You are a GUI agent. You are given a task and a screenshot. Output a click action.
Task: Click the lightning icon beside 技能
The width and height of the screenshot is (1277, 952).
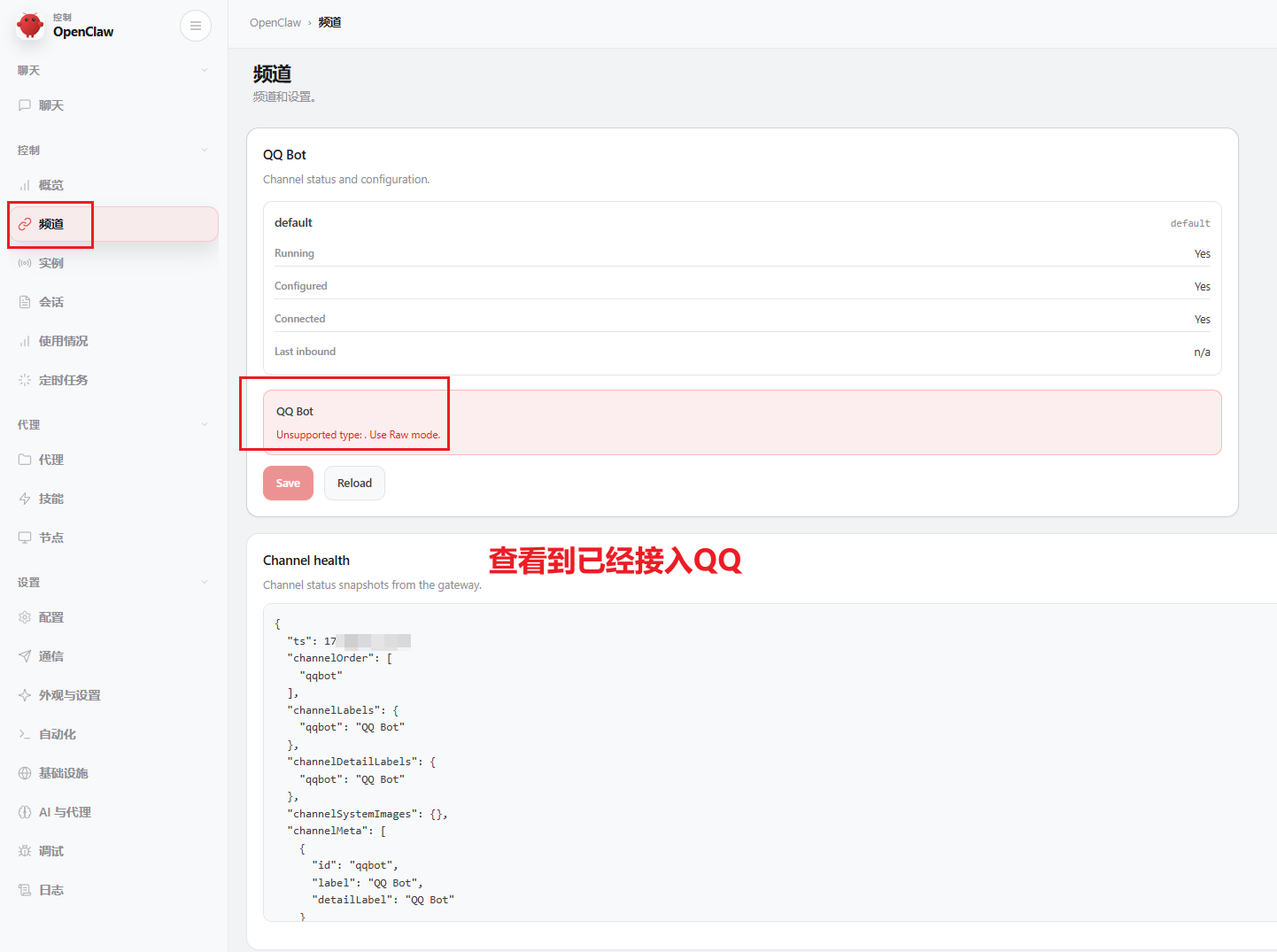point(25,499)
